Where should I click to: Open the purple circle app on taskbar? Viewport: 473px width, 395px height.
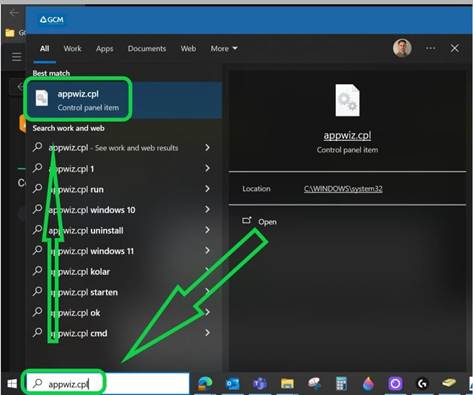click(x=395, y=384)
